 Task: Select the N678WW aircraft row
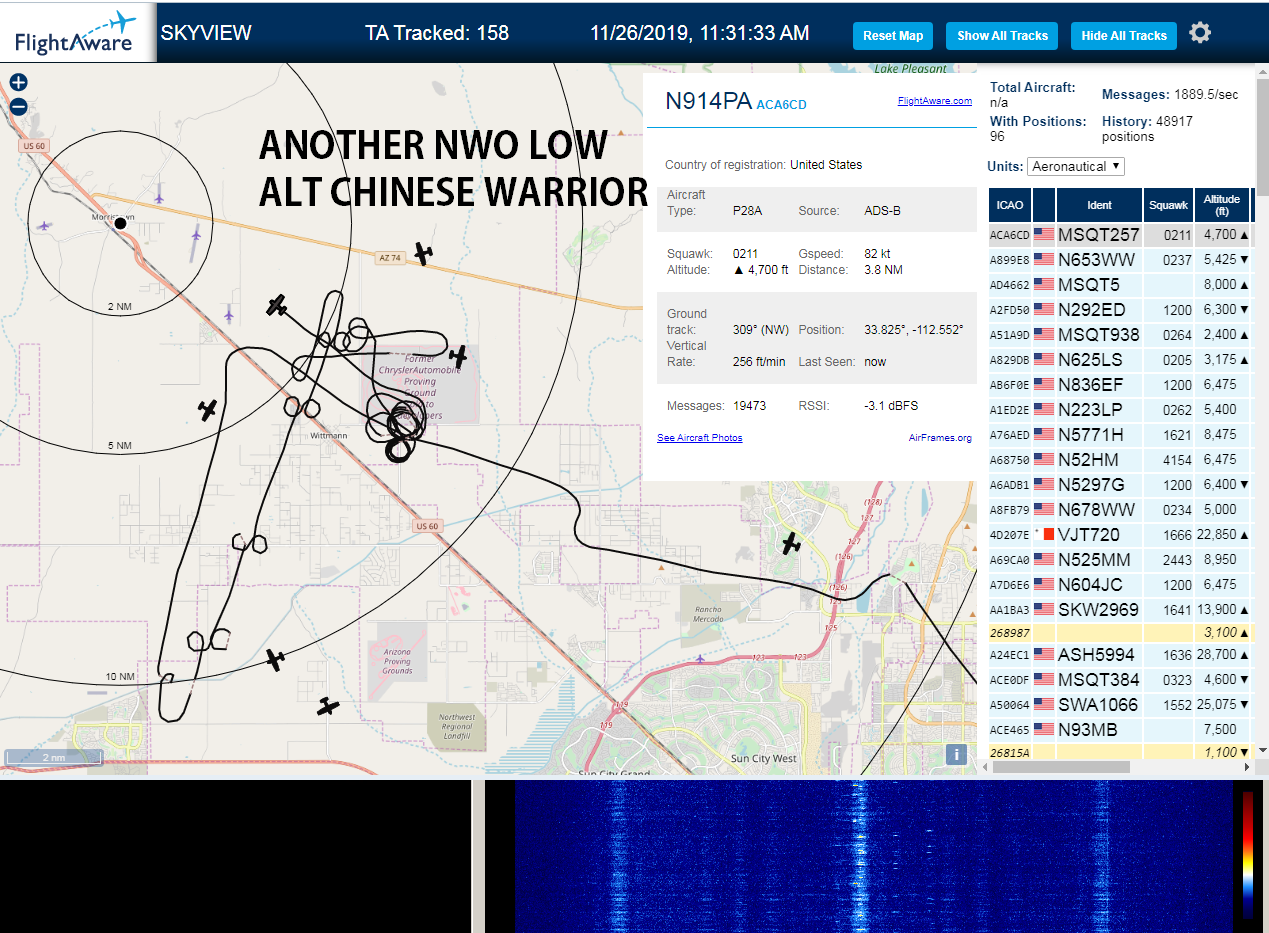1119,510
